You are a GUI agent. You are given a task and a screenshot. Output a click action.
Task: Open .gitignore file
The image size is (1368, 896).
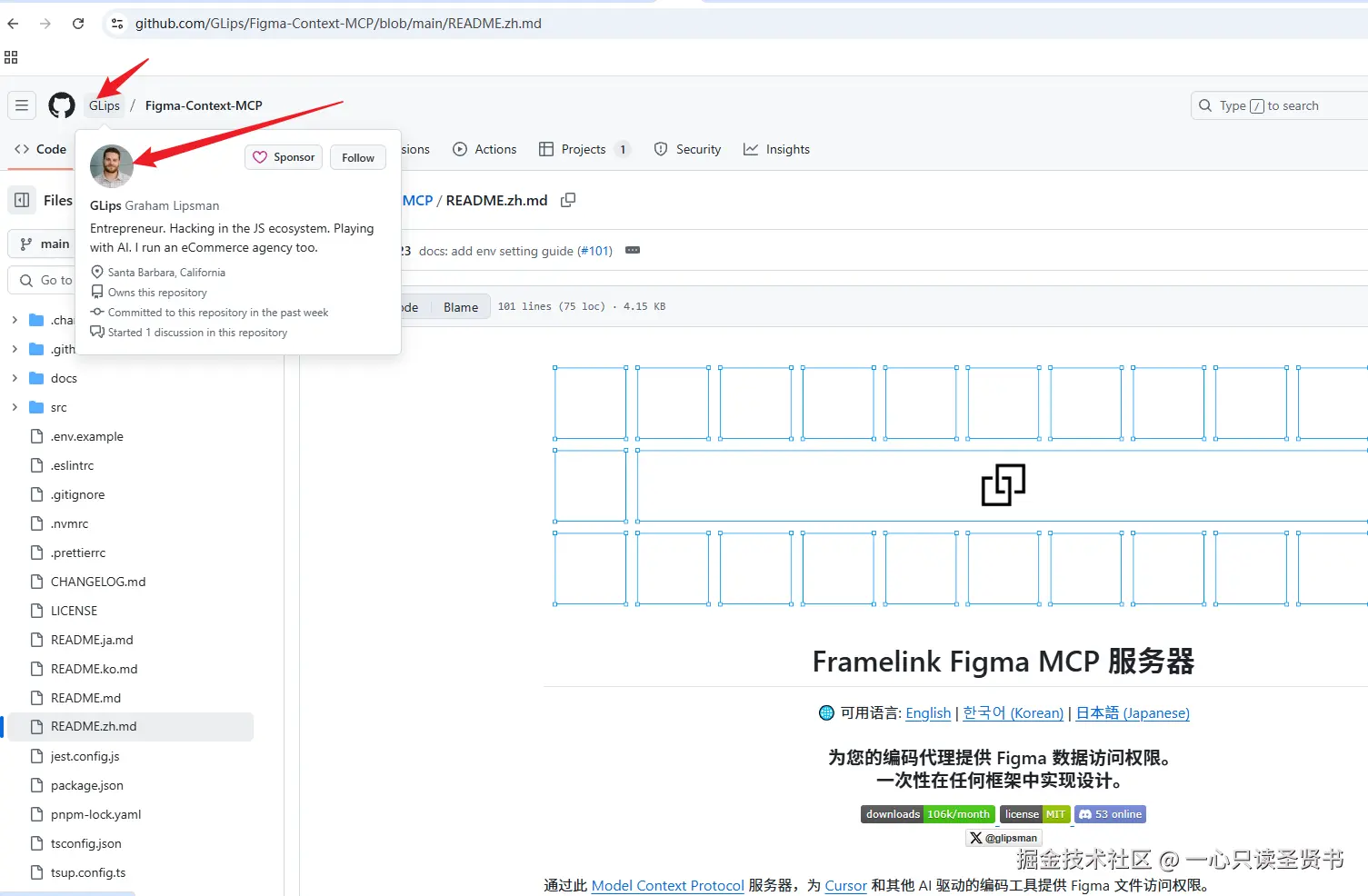(77, 494)
